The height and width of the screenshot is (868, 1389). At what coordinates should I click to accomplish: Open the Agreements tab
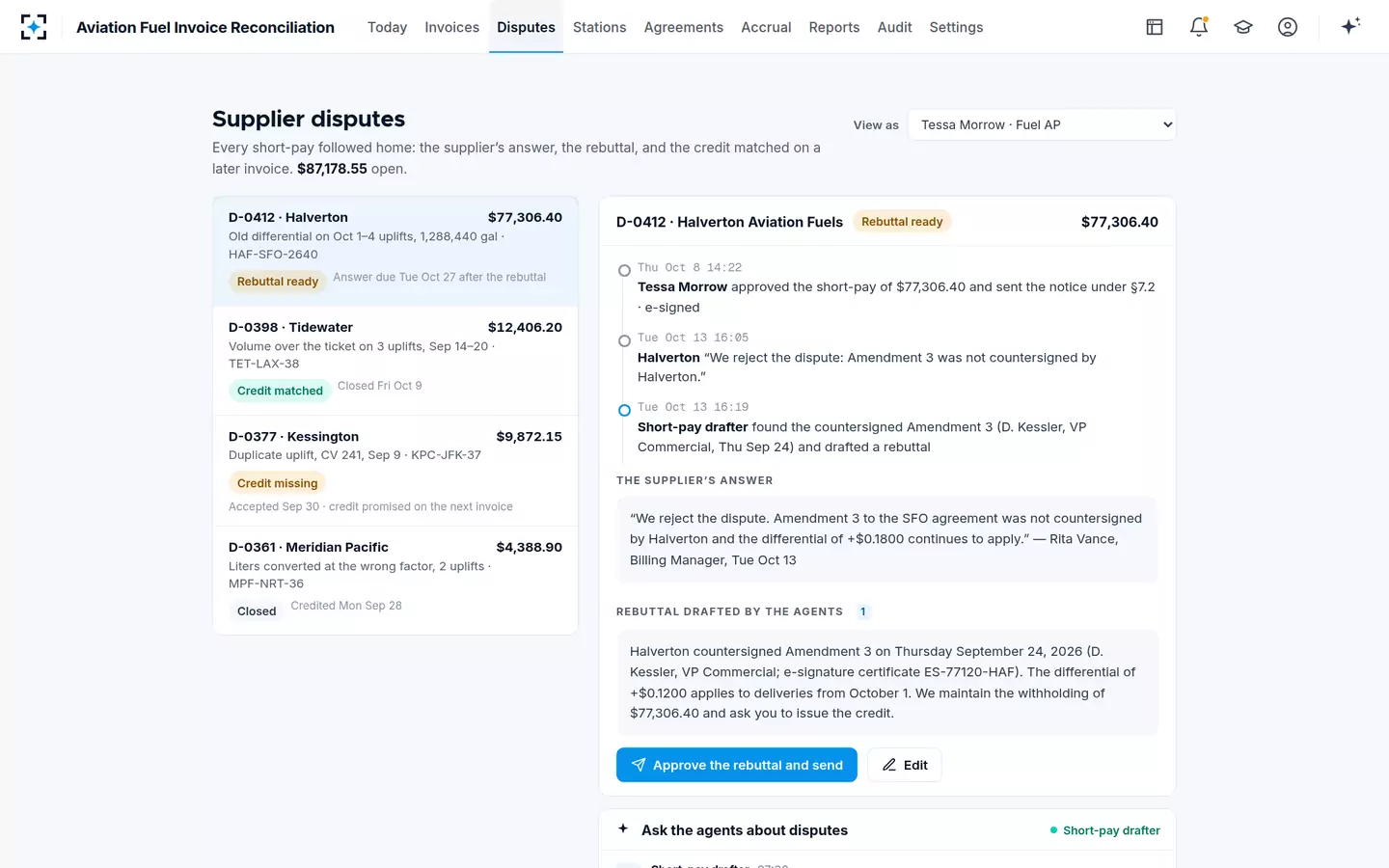683,27
